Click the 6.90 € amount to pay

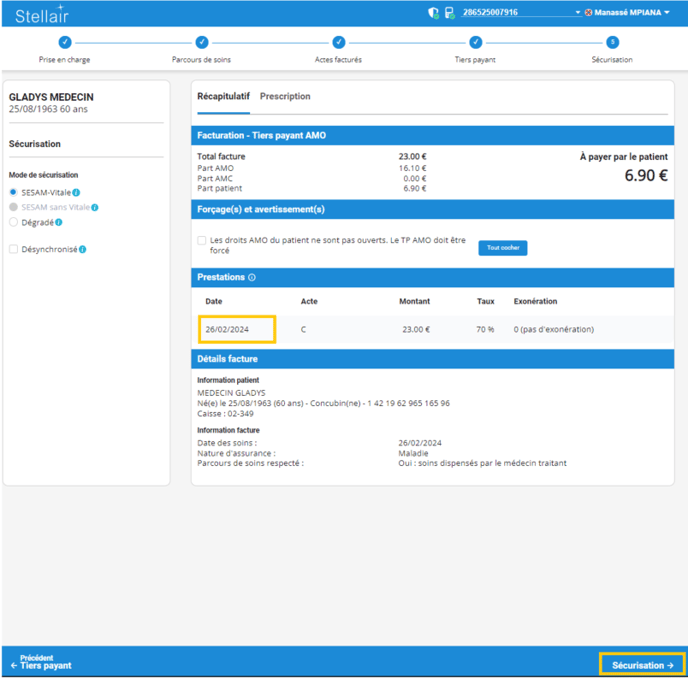coord(646,176)
